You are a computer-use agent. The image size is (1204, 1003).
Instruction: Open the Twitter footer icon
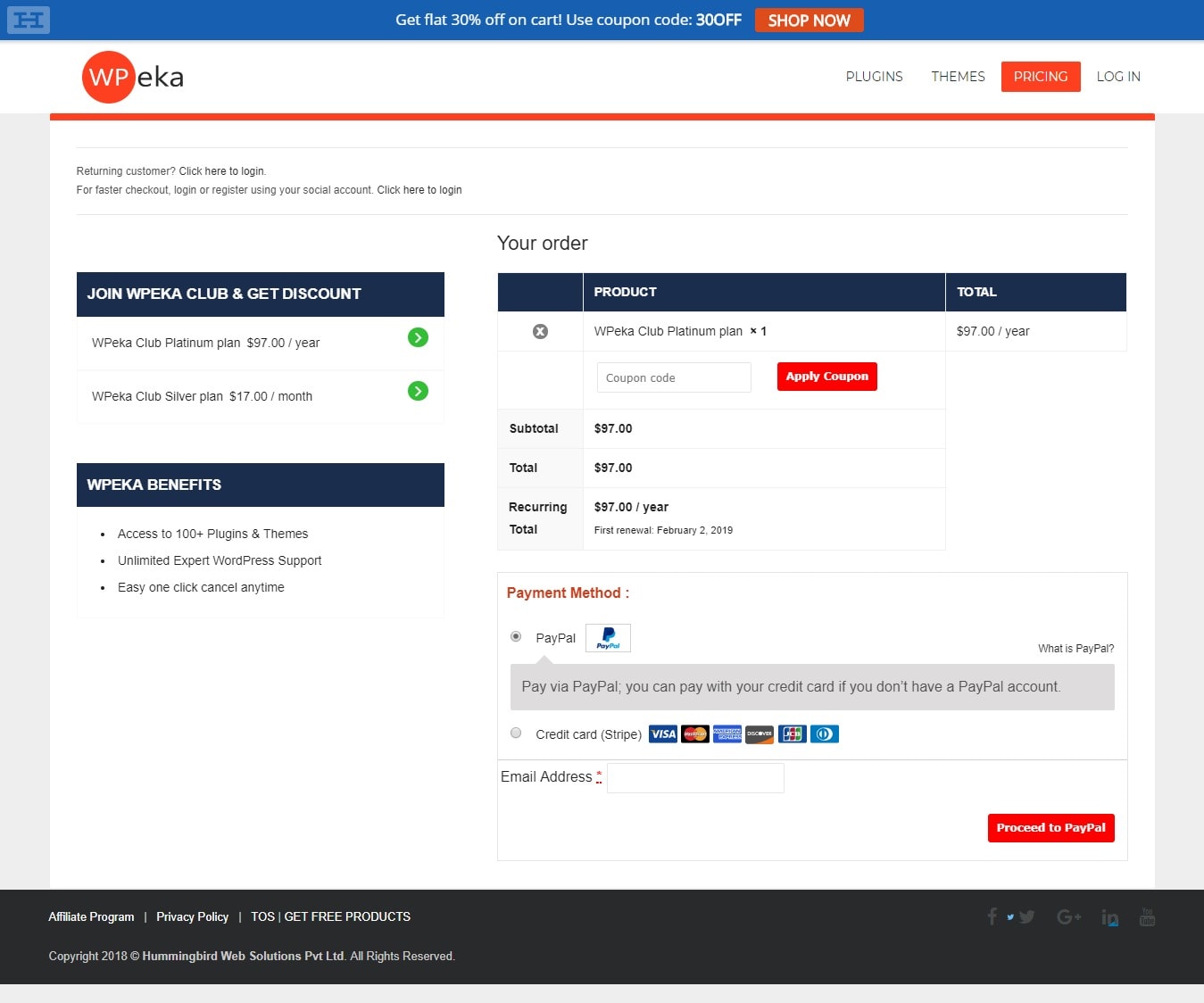pos(1026,916)
